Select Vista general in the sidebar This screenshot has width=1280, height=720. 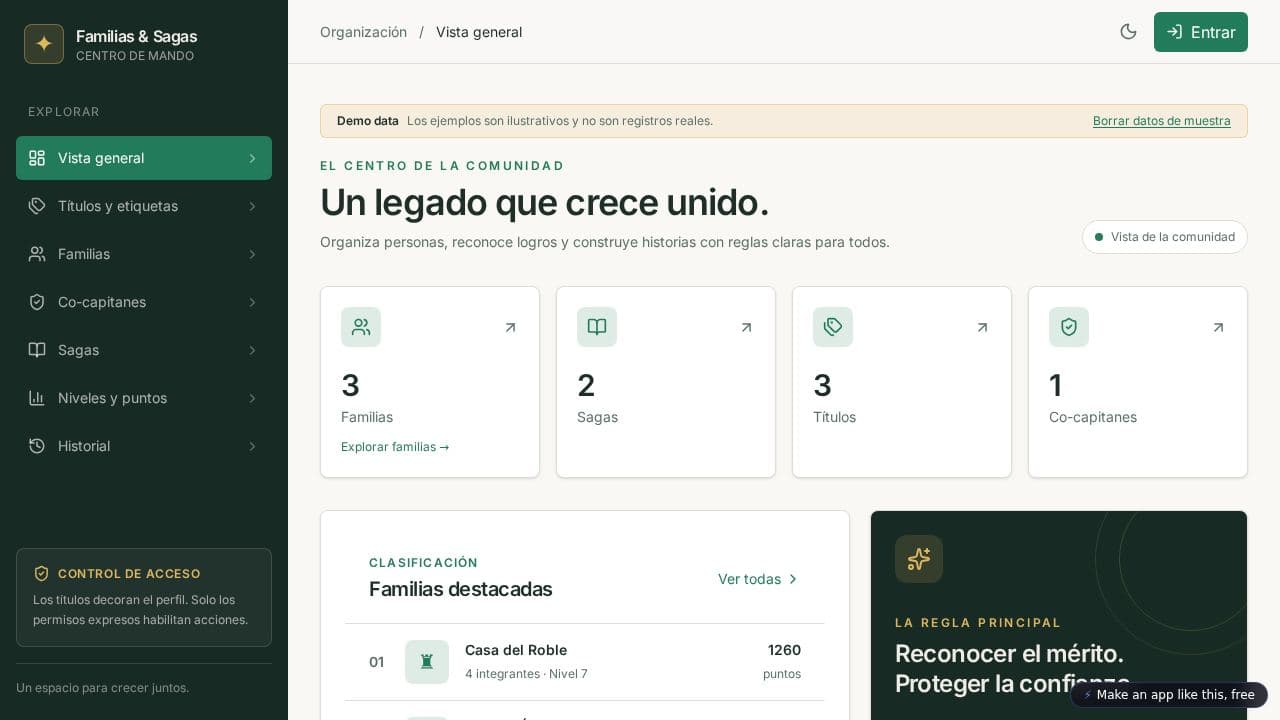coord(144,158)
